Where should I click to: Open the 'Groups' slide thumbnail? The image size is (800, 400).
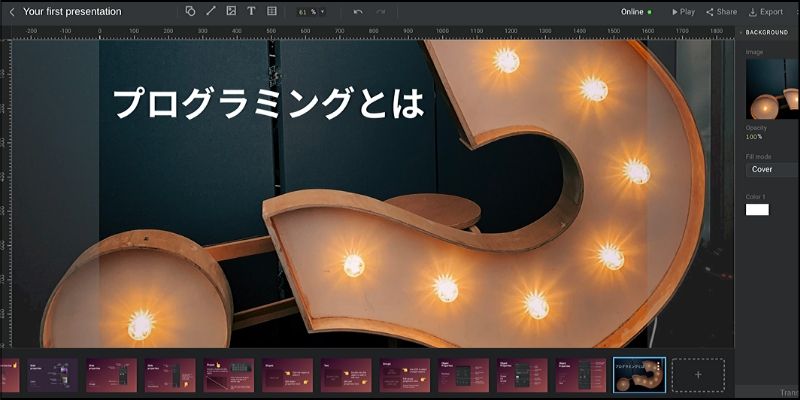[x=405, y=375]
